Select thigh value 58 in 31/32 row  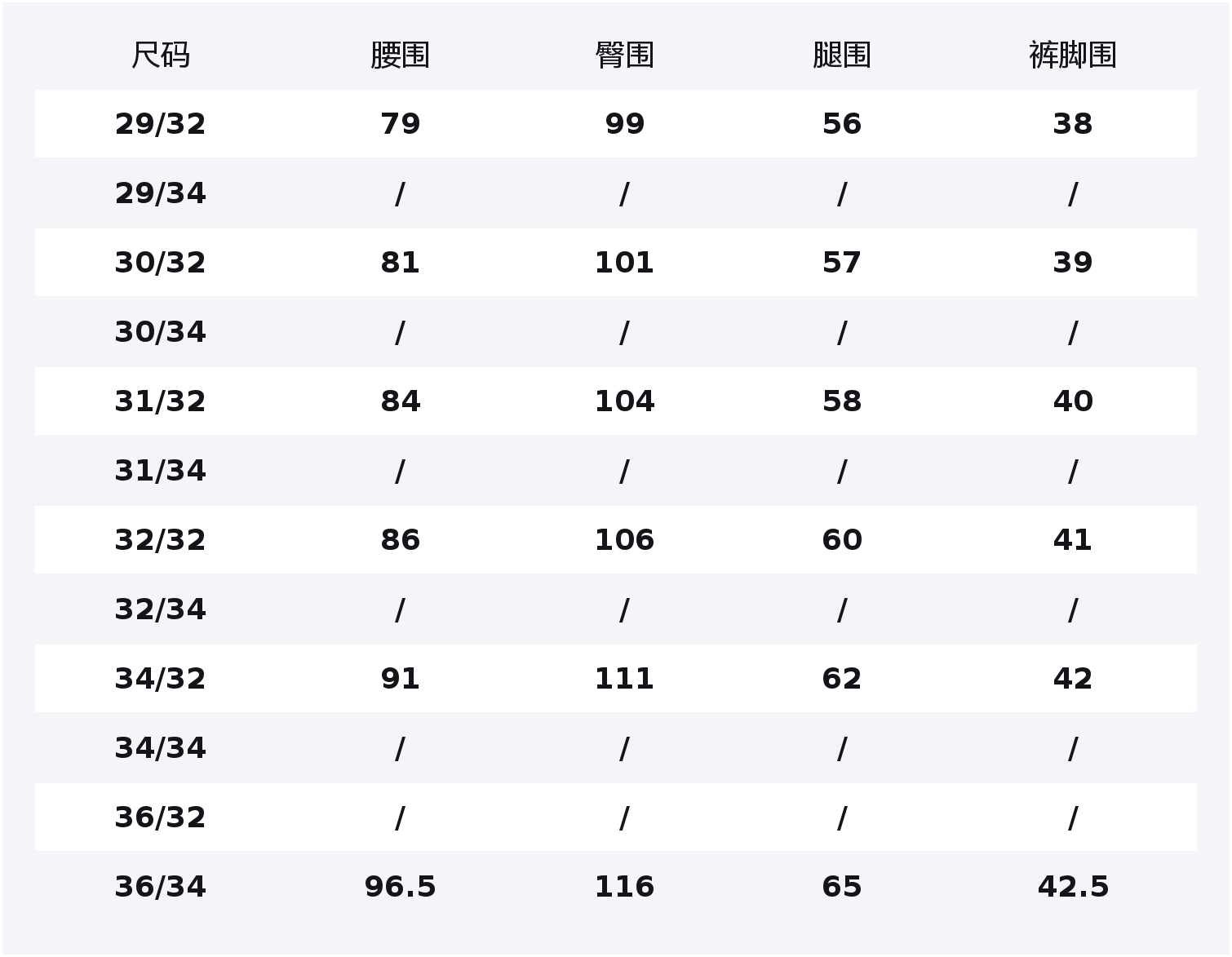click(842, 401)
